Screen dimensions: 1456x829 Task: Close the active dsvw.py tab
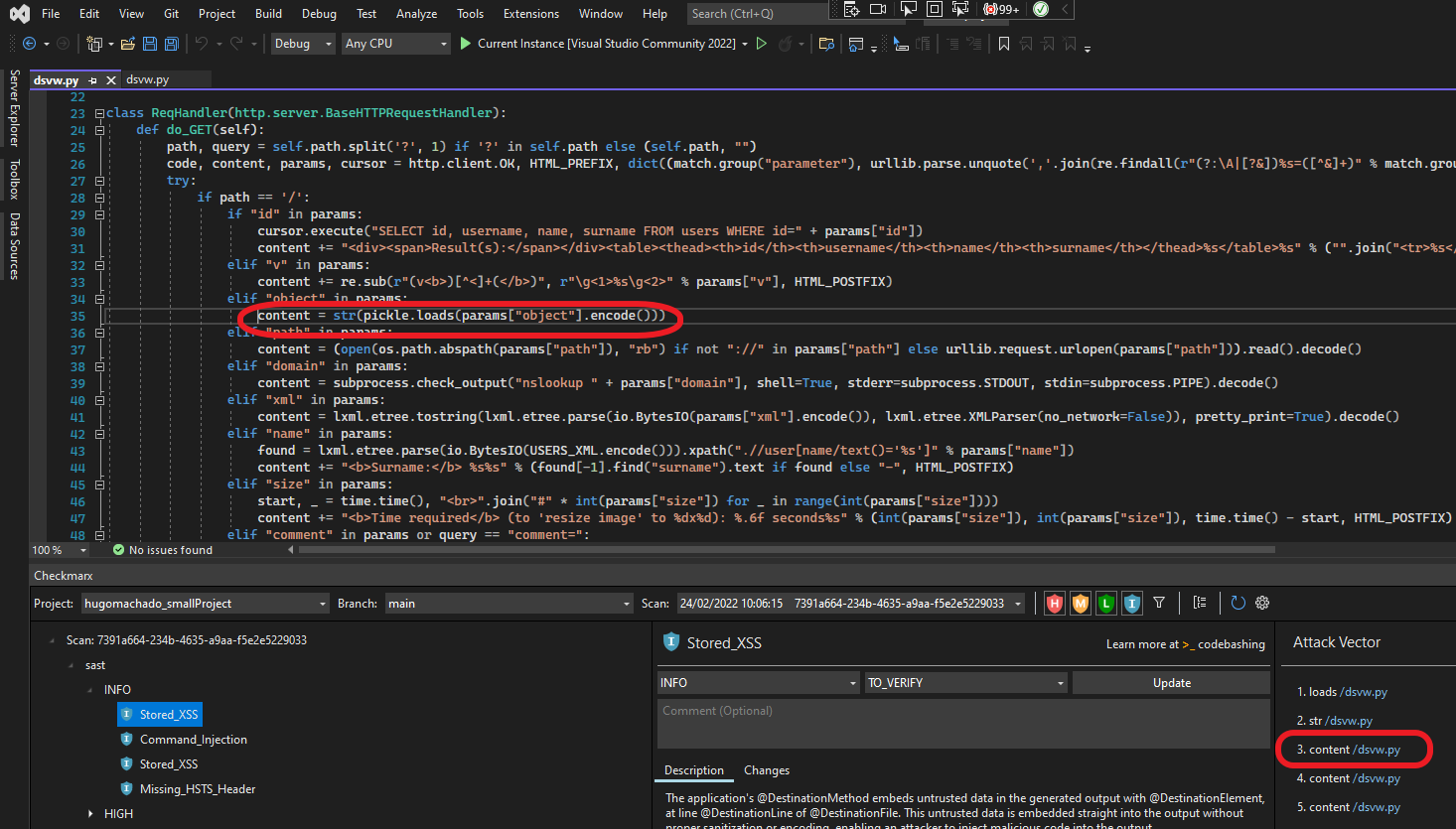(111, 80)
